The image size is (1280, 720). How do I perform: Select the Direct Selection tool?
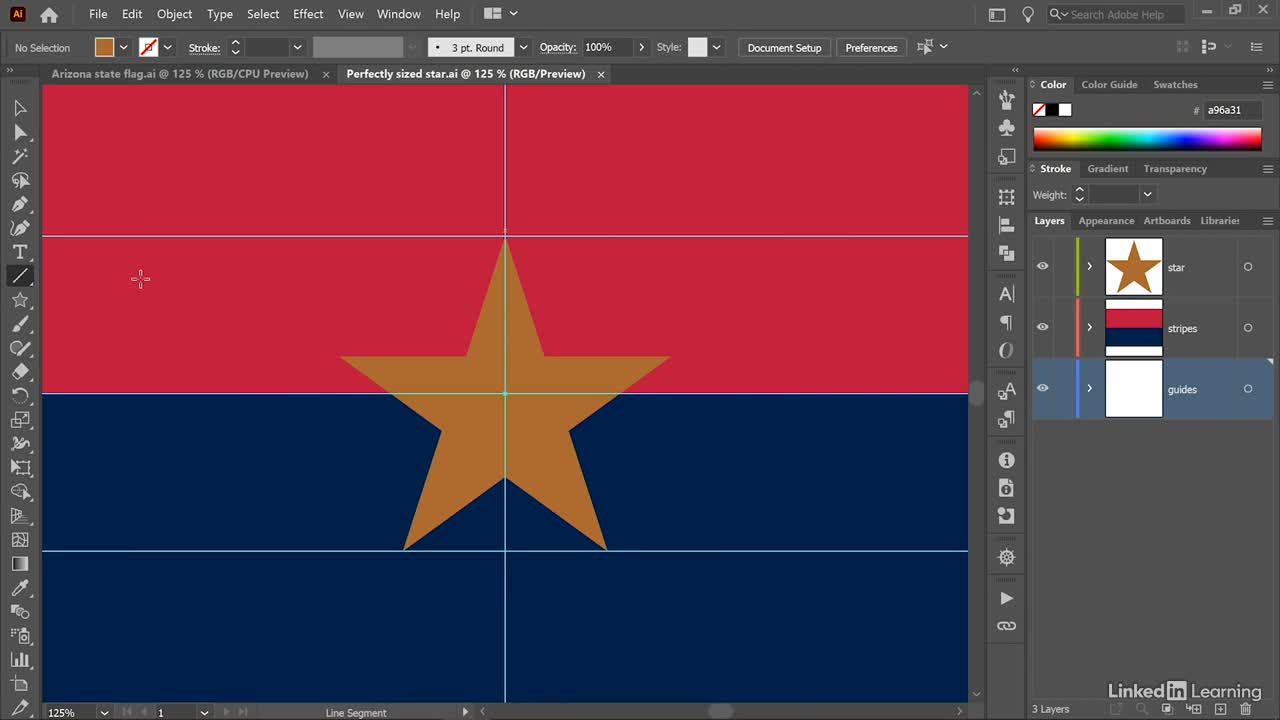point(20,132)
